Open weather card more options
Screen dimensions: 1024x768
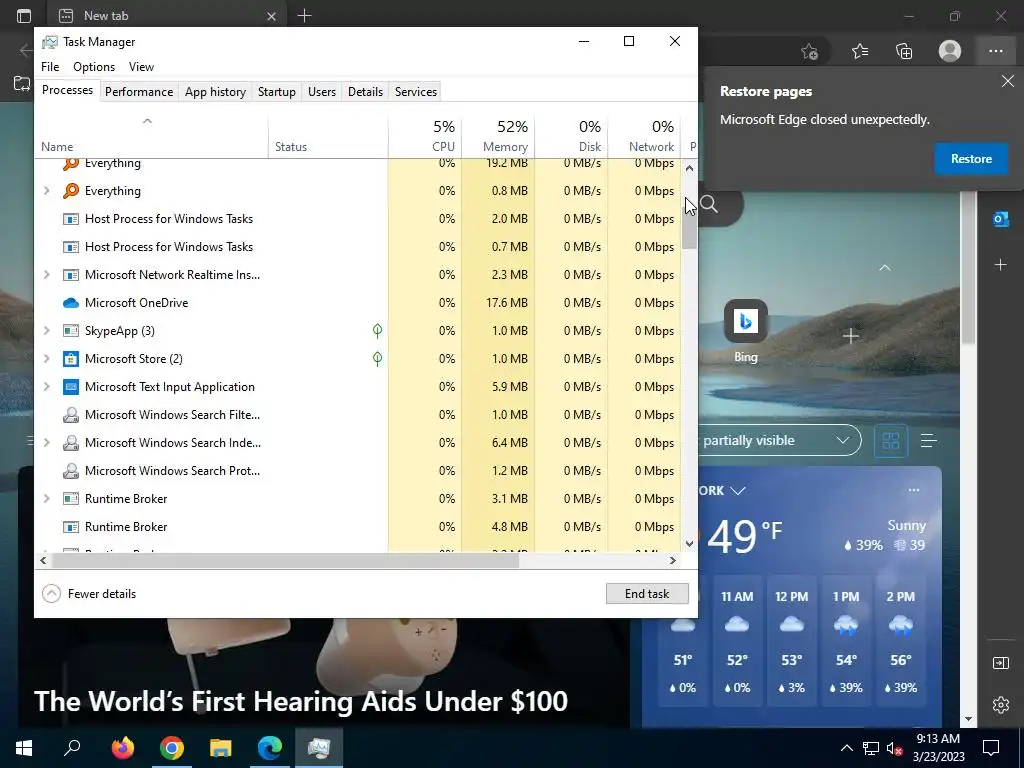click(x=914, y=490)
